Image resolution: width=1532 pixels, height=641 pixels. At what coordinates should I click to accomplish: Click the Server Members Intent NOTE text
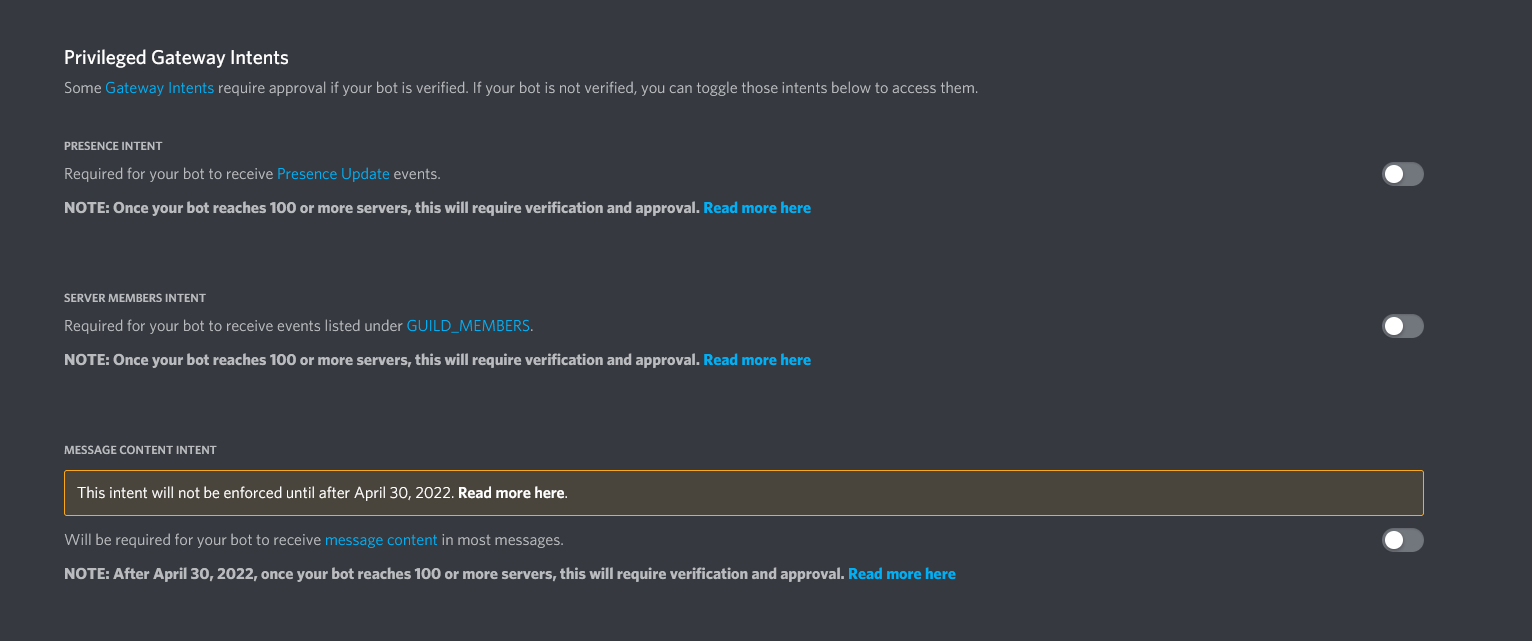pyautogui.click(x=380, y=359)
